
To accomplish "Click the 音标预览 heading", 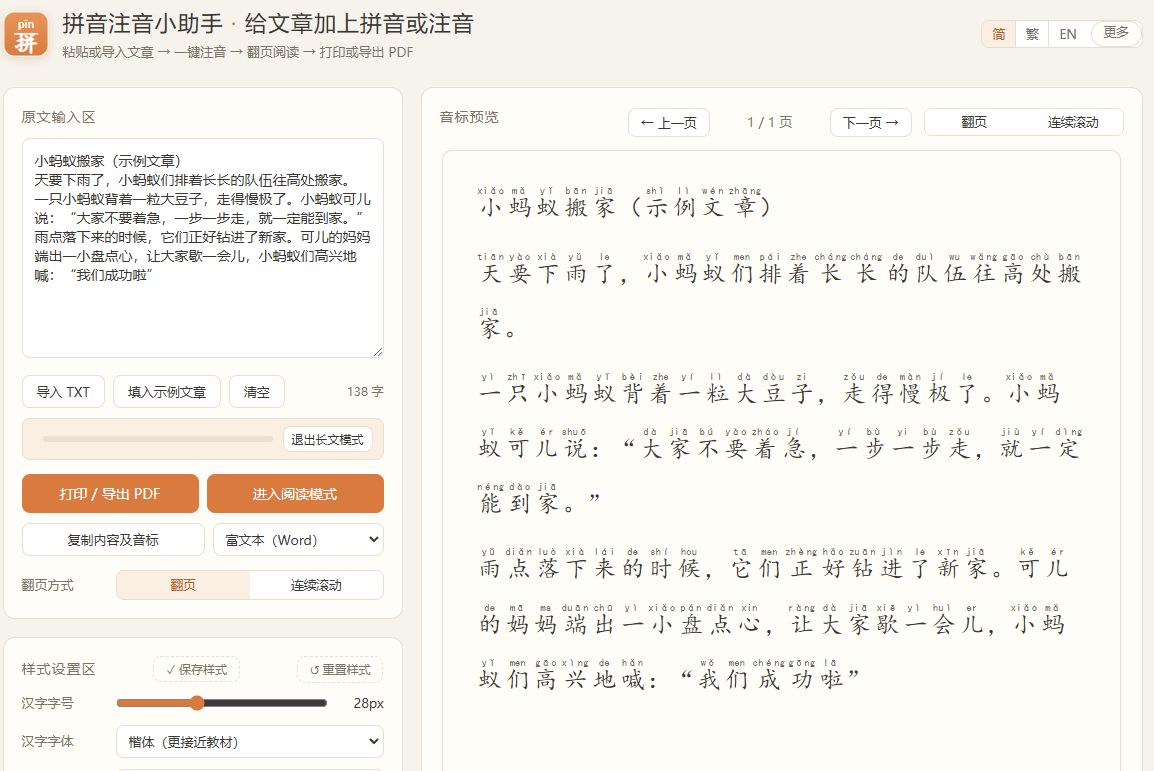I will (469, 117).
